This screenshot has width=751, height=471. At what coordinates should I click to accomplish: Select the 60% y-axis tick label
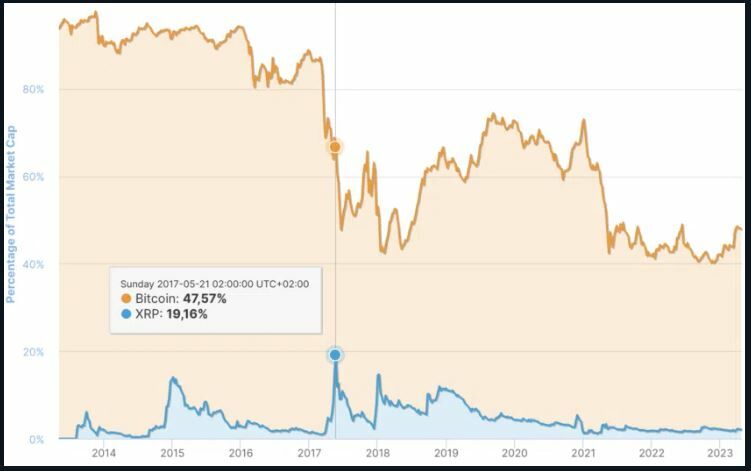point(34,177)
